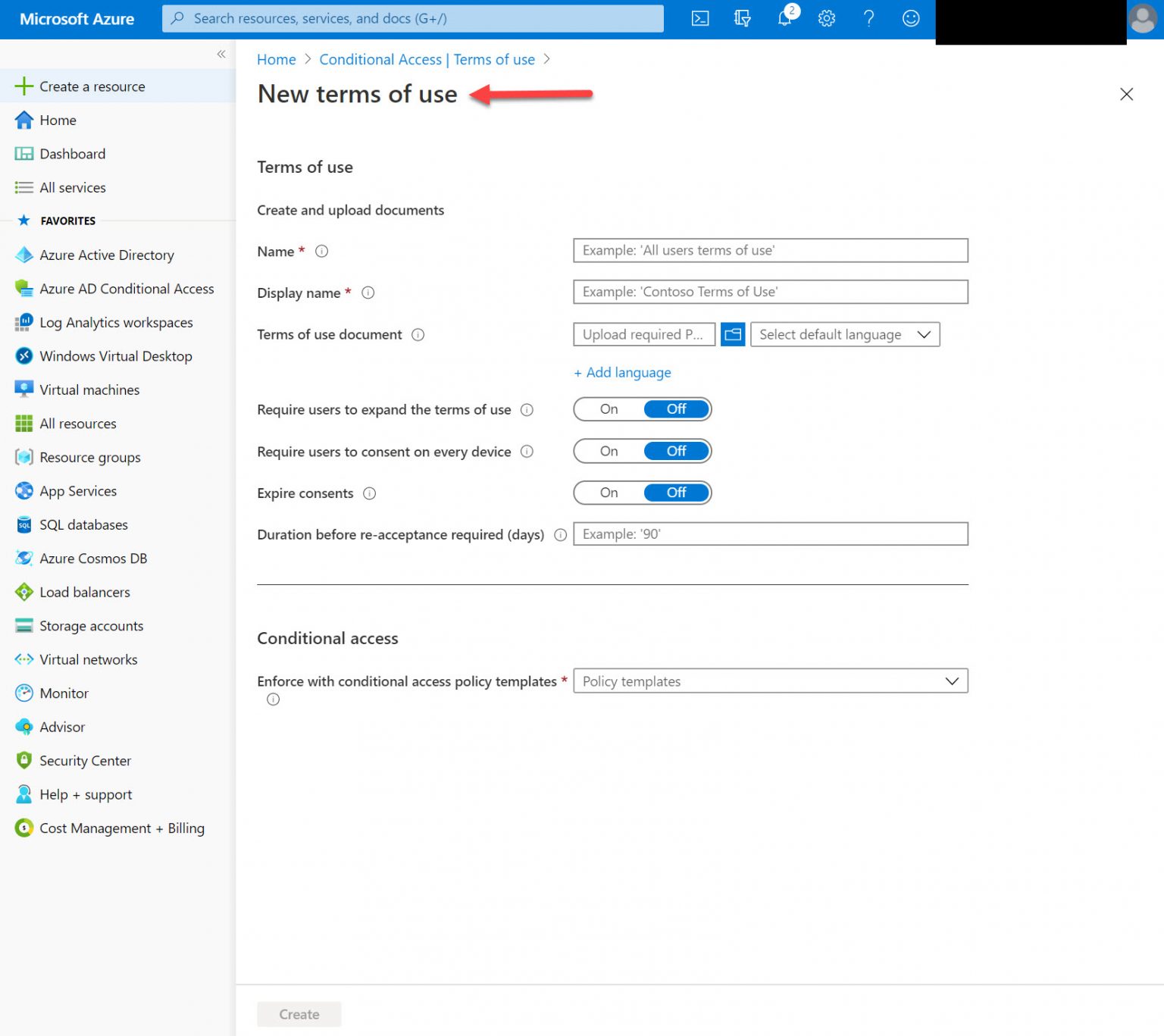Enable Require users to expand the terms of use

609,408
